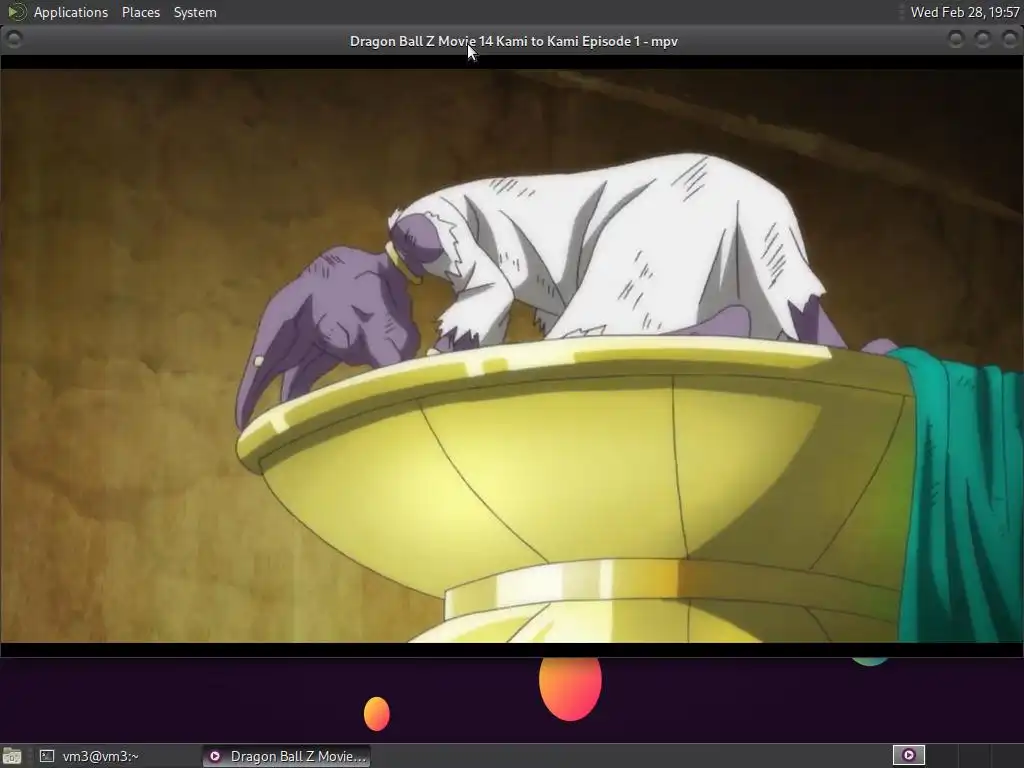1024x768 pixels.
Task: Close the mpv window
Action: click(1009, 40)
